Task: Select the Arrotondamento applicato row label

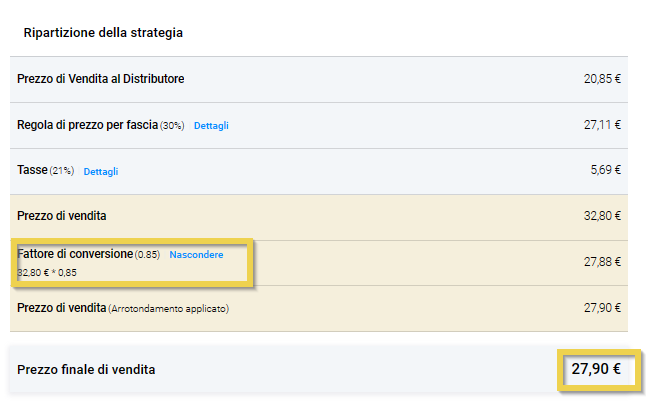Action: [x=169, y=309]
